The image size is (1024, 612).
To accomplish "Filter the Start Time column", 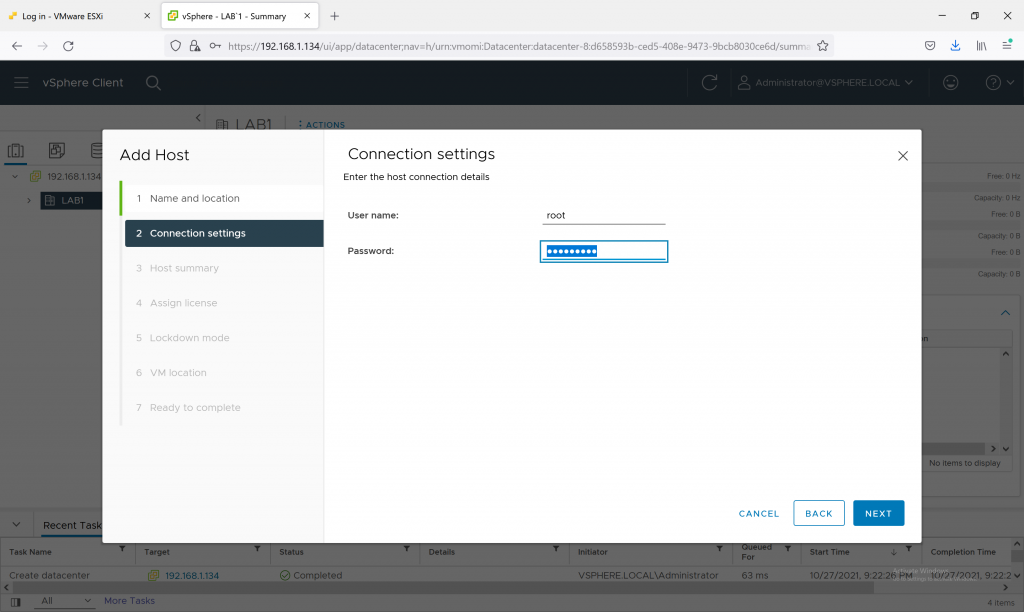I will click(908, 549).
